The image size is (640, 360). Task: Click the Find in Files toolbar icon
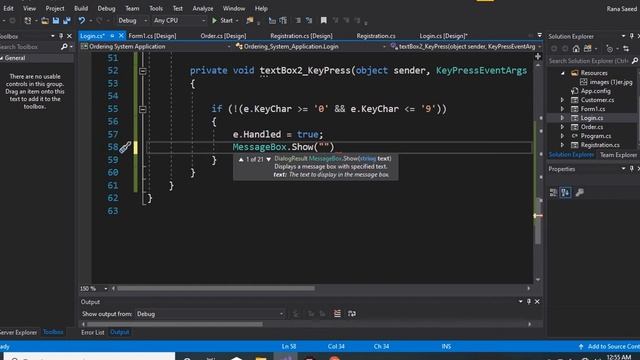(249, 20)
